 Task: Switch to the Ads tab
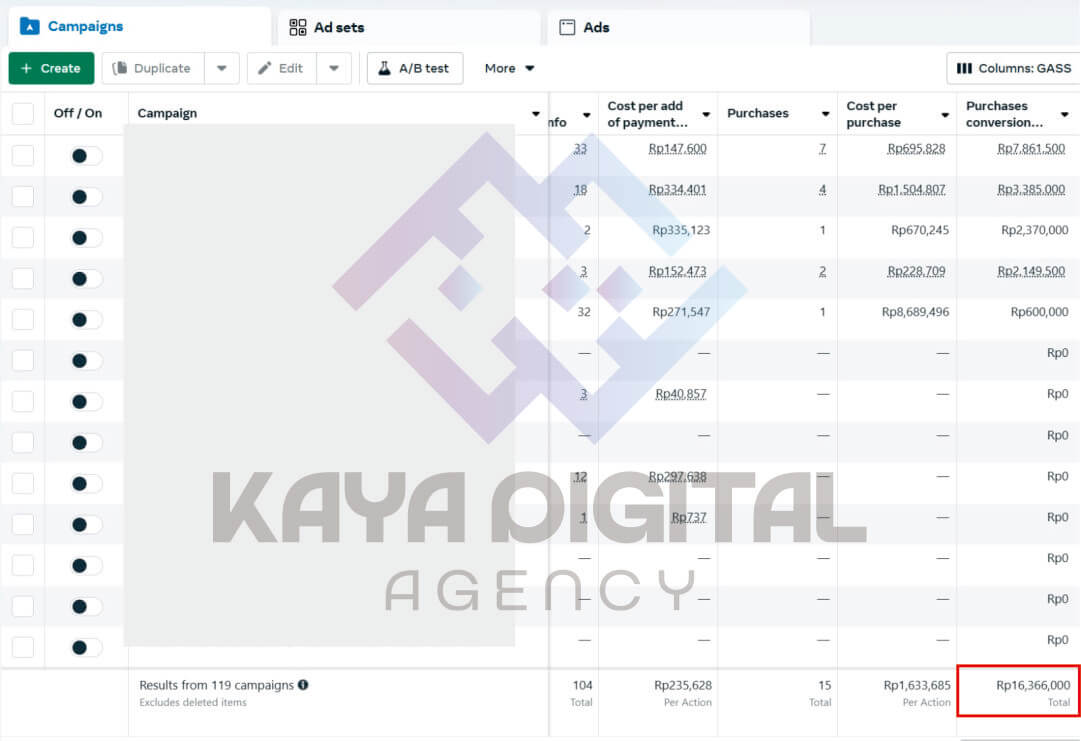point(595,27)
